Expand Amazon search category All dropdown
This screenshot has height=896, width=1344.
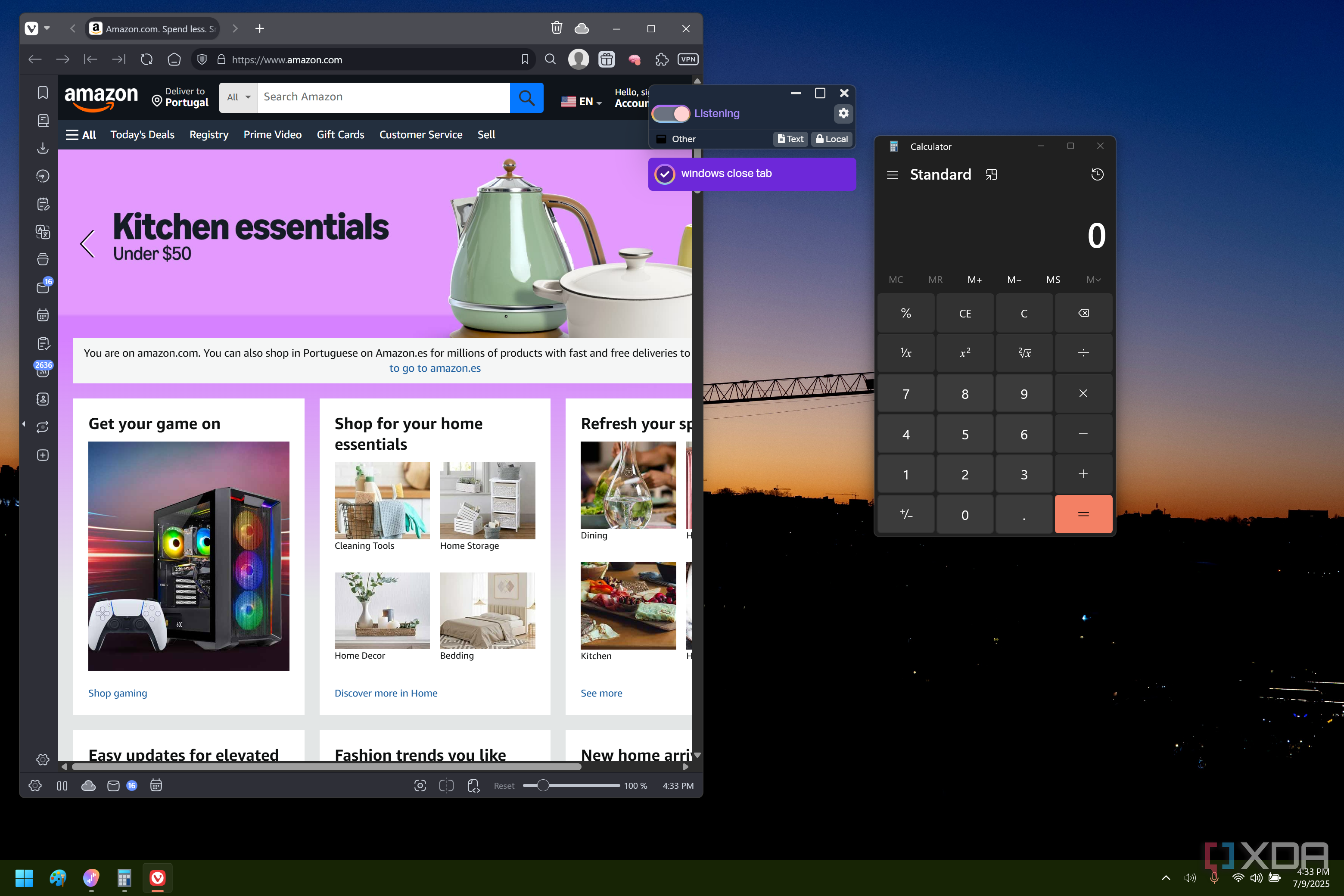[238, 98]
